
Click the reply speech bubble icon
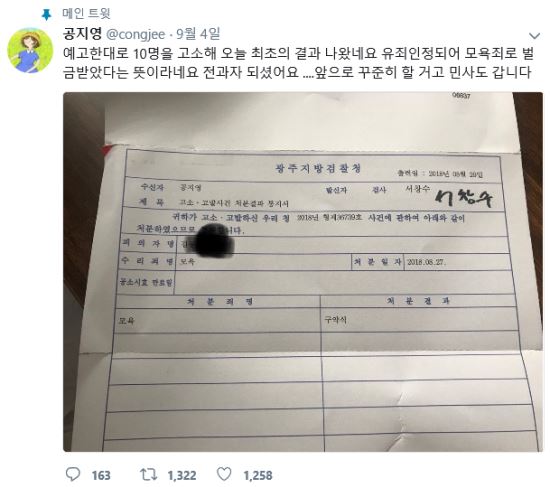(x=73, y=474)
